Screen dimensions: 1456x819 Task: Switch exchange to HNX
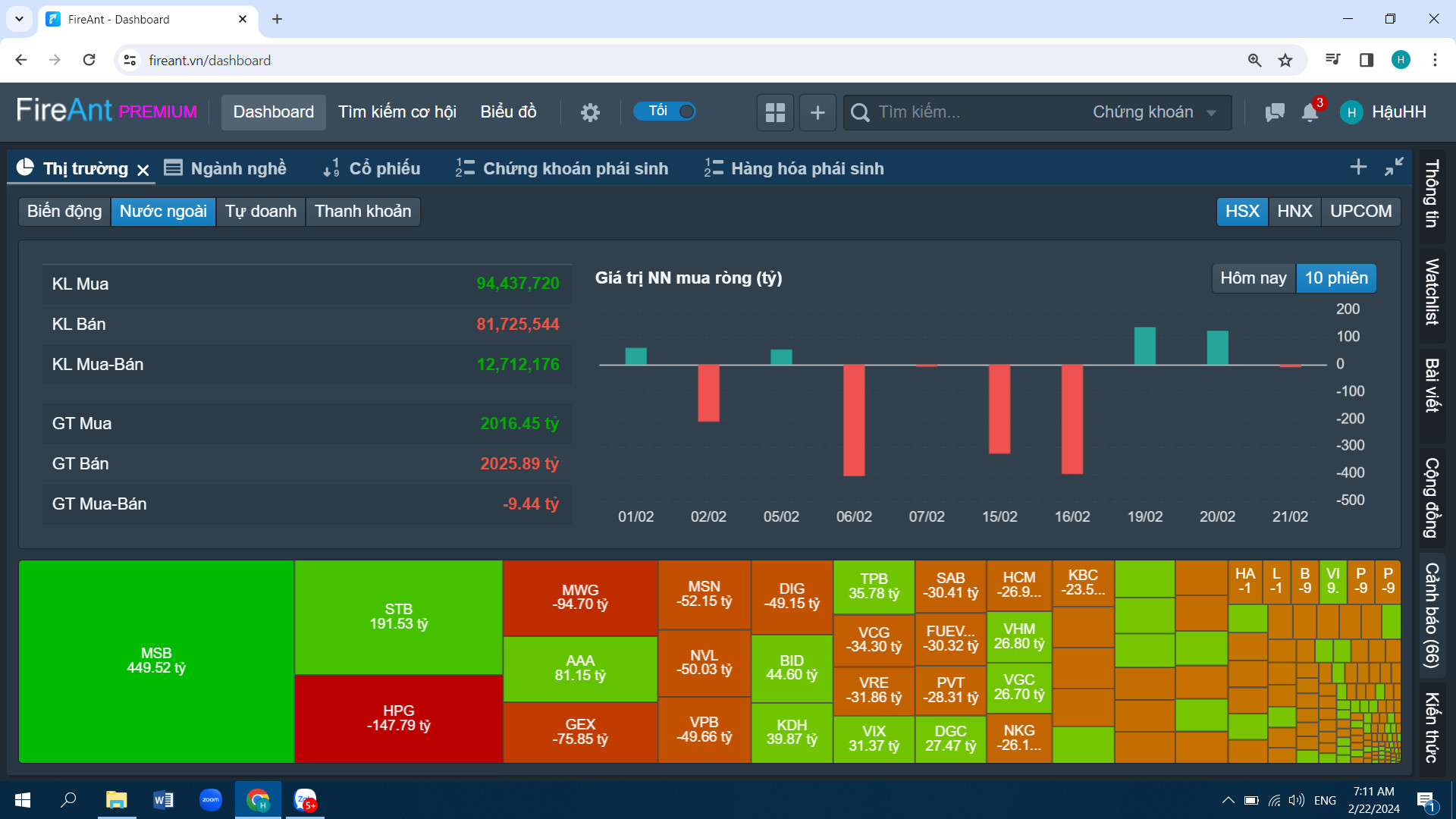tap(1294, 212)
